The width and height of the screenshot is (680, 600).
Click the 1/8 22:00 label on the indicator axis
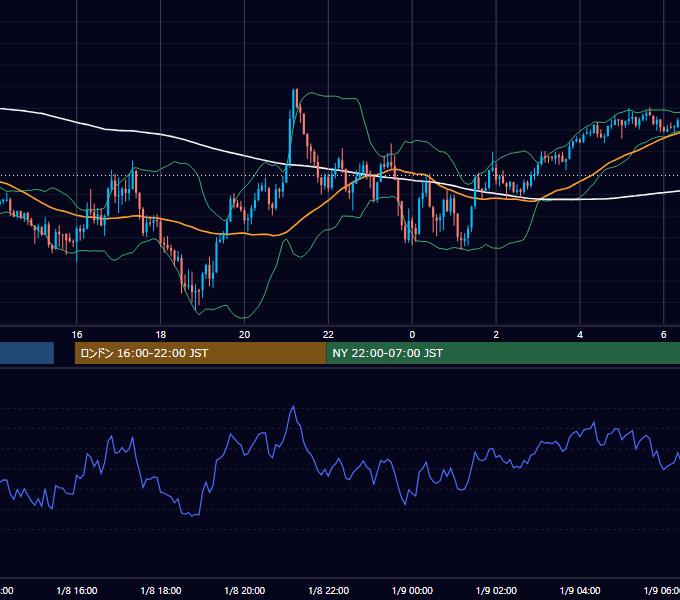click(x=328, y=591)
